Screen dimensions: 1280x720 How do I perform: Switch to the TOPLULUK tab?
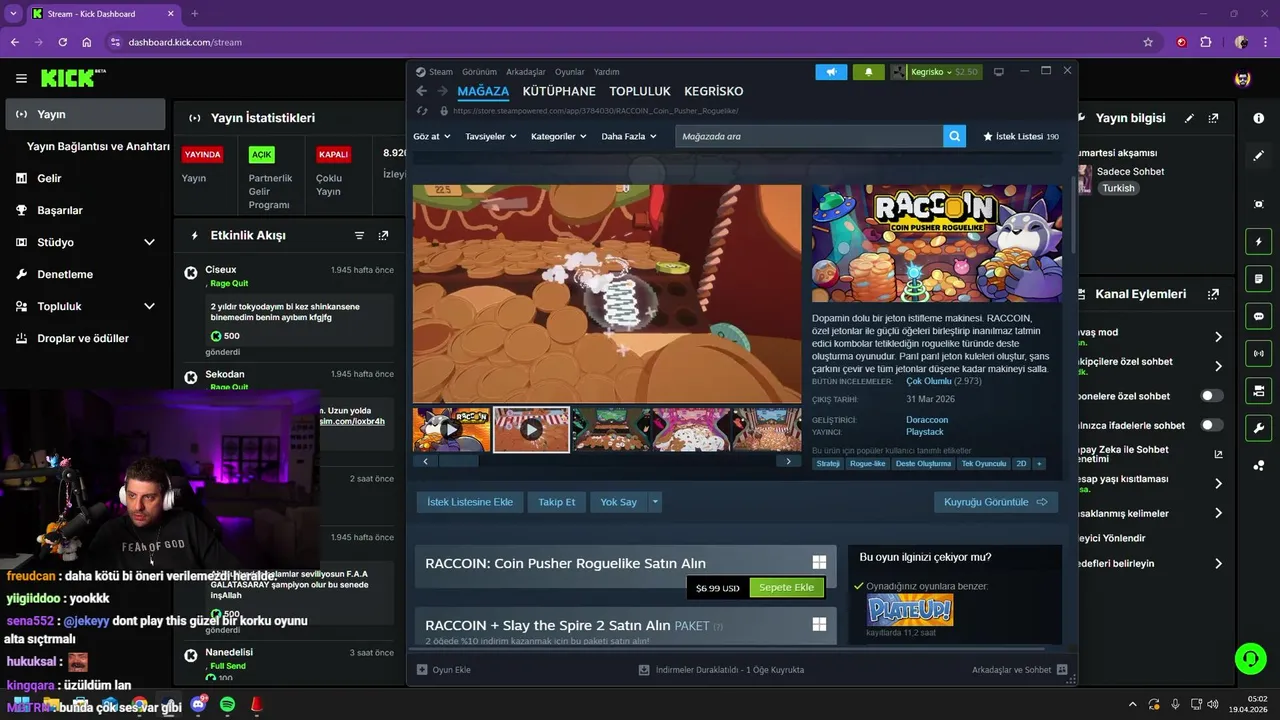[x=640, y=91]
